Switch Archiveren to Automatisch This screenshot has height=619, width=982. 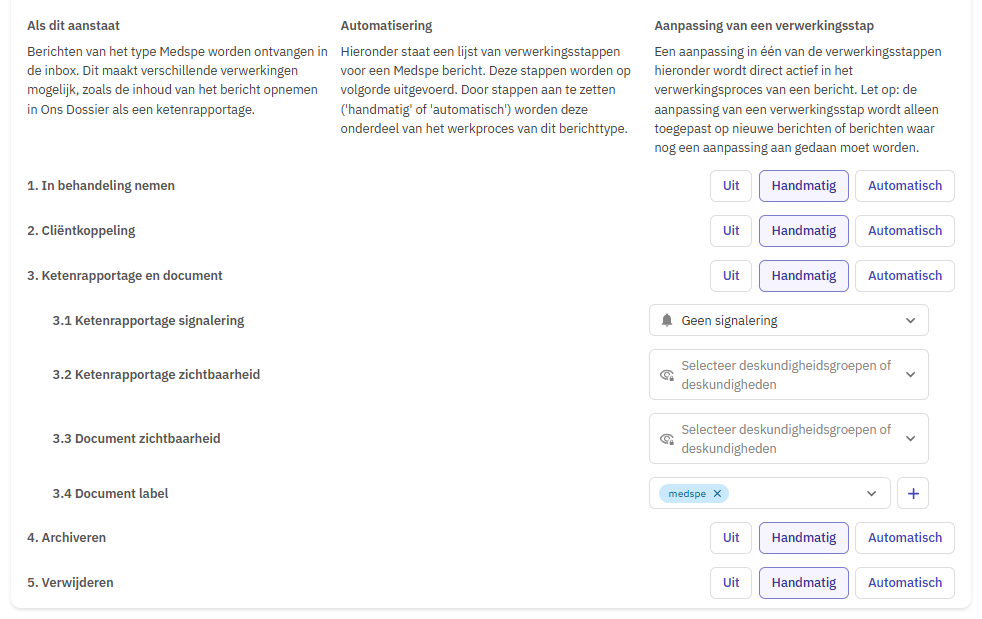tap(904, 538)
